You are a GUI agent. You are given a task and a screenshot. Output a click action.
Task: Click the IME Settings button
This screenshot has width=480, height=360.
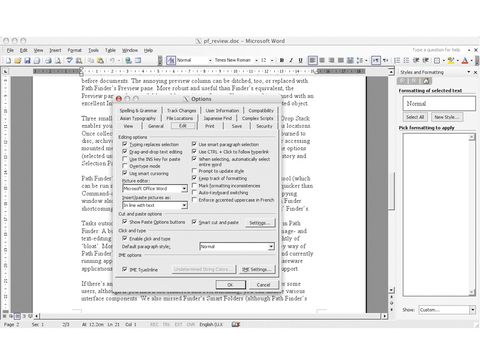(x=257, y=269)
